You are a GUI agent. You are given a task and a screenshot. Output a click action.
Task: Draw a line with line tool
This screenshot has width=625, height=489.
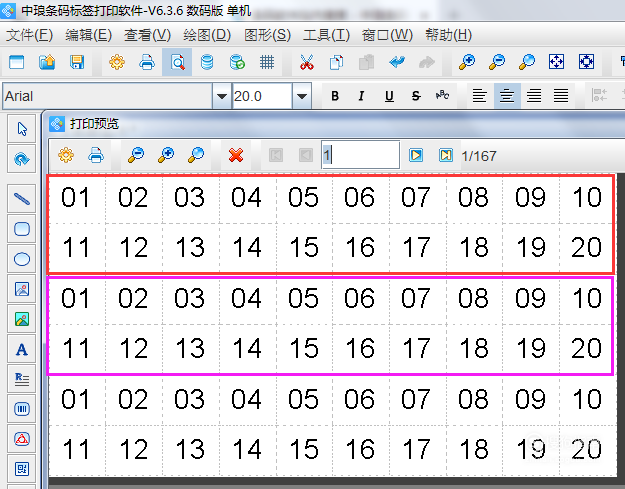click(22, 198)
